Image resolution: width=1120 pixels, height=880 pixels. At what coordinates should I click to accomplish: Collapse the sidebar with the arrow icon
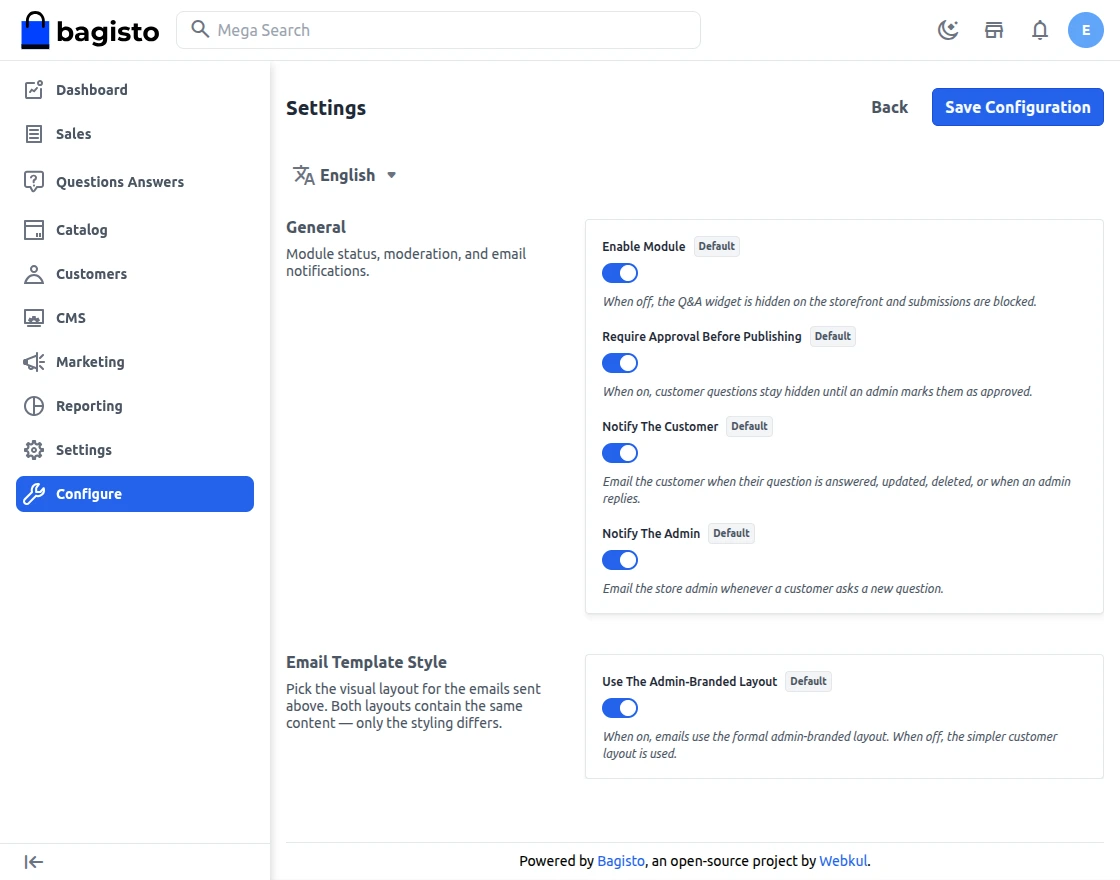point(34,862)
